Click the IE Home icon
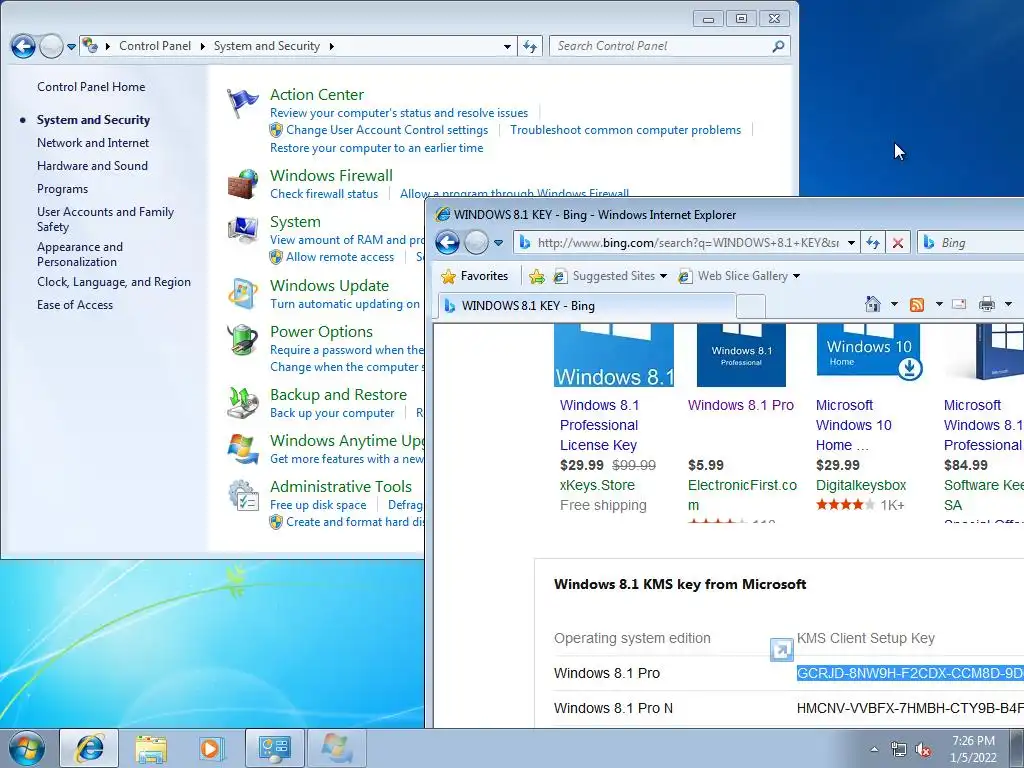 pos(872,304)
